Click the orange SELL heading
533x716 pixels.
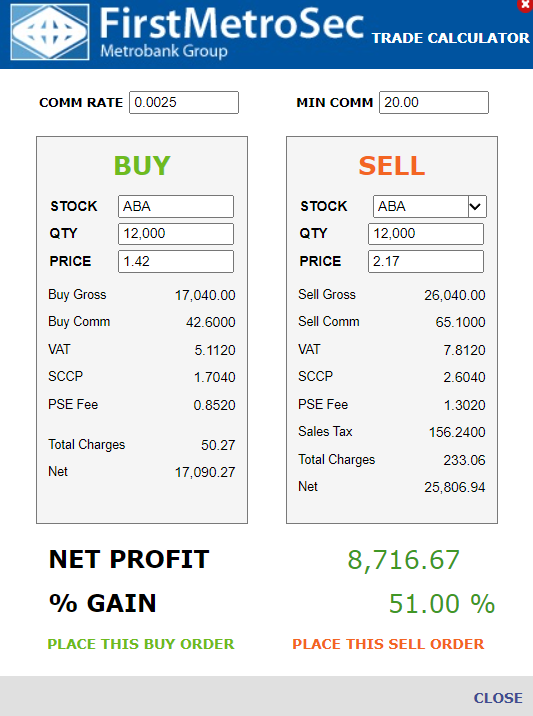tap(392, 165)
